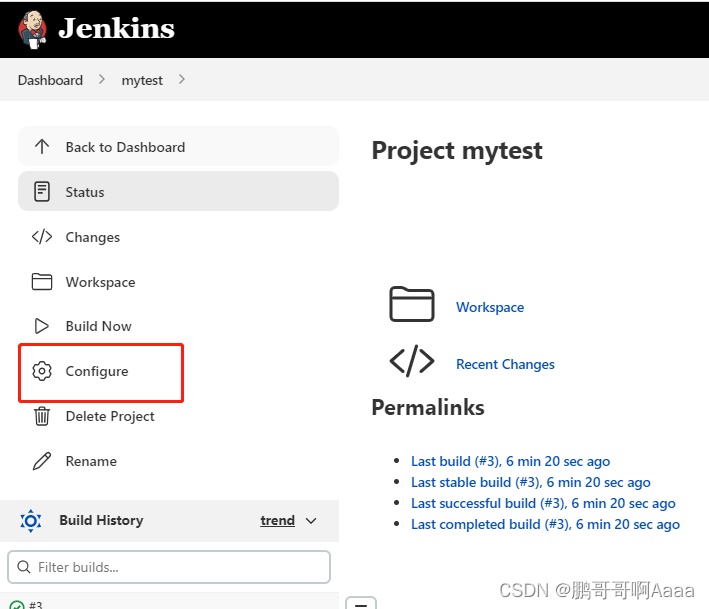The height and width of the screenshot is (609, 709).
Task: Click the large Recent Changes code icon
Action: click(x=412, y=361)
